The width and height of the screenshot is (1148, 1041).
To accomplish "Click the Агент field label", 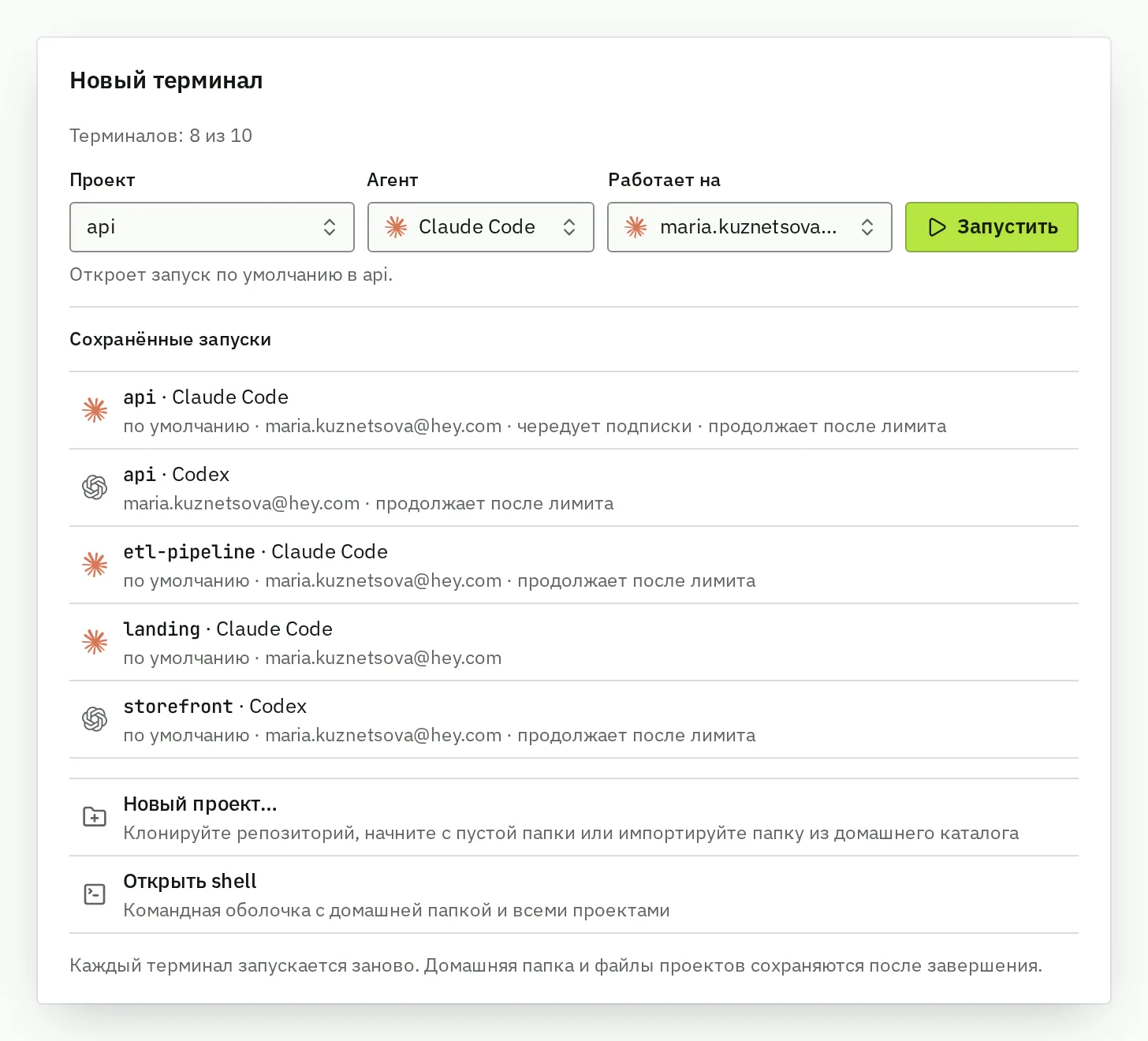I will [393, 180].
